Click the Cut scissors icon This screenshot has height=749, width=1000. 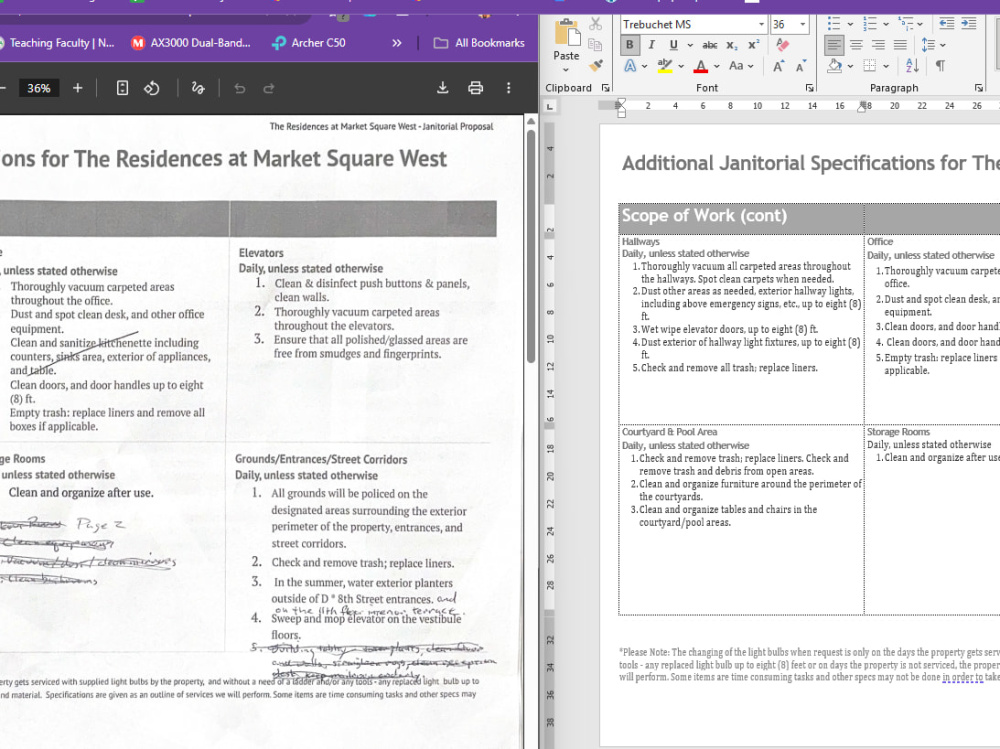coord(596,24)
